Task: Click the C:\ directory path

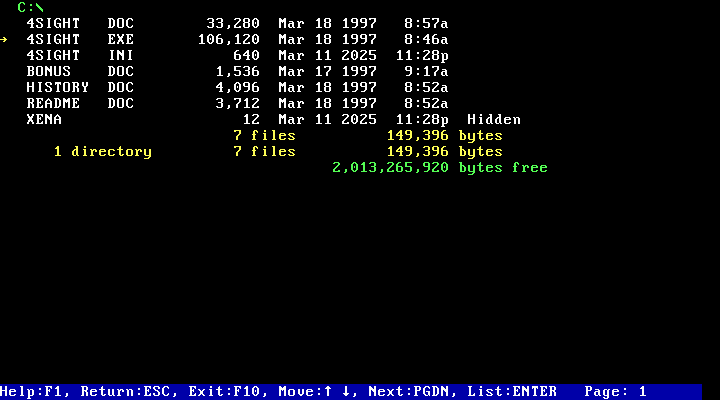Action: [30, 7]
